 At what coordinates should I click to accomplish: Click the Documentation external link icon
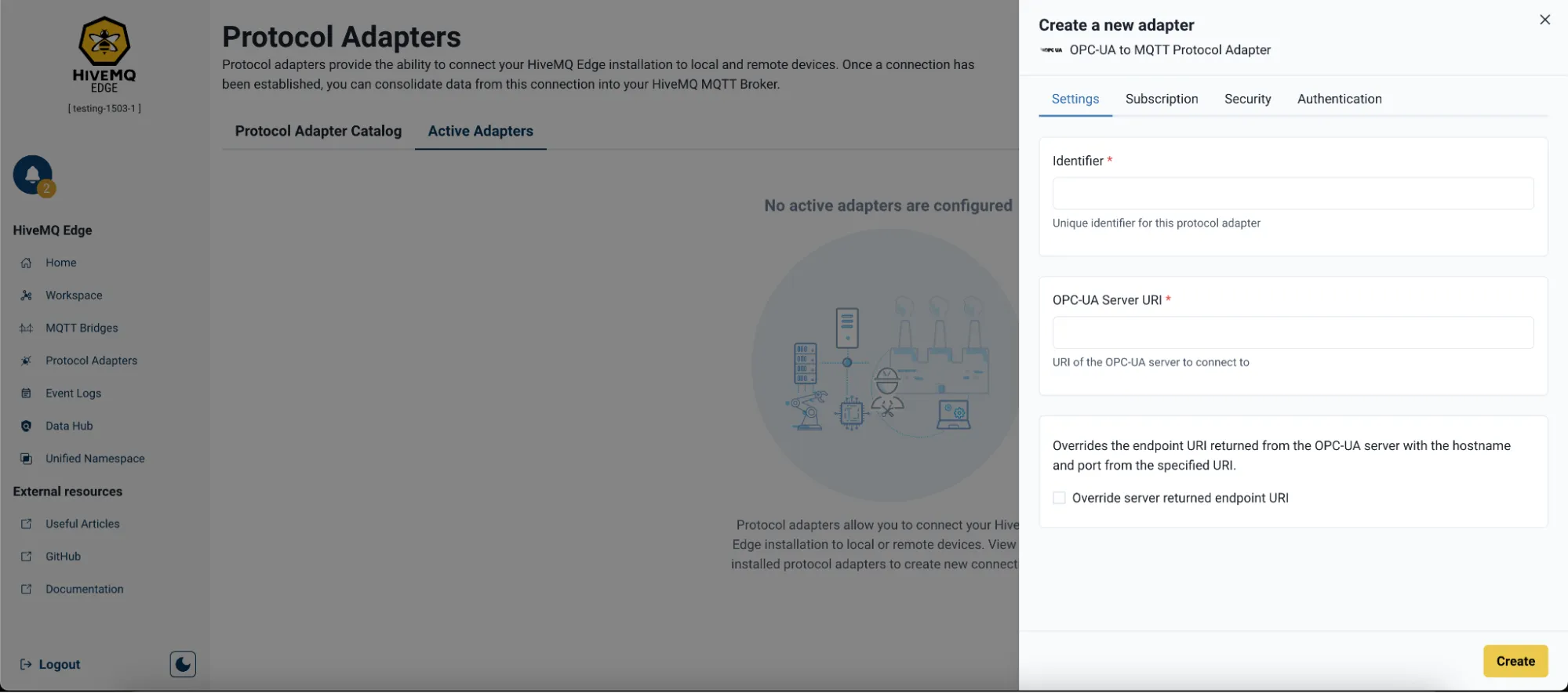pyautogui.click(x=26, y=590)
